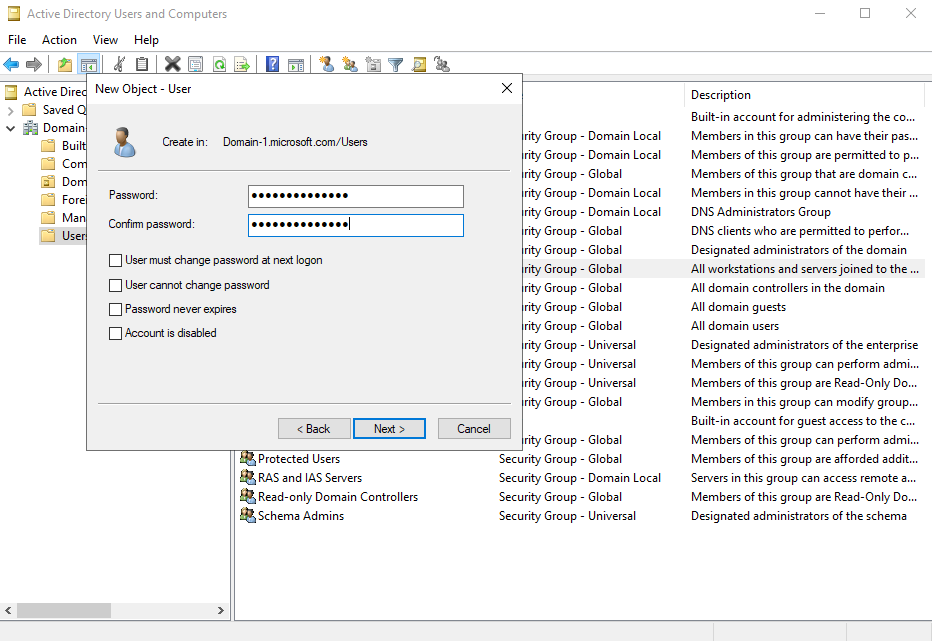Viewport: 932px width, 641px height.
Task: Collapse the Domain-1 tree node
Action: point(8,127)
